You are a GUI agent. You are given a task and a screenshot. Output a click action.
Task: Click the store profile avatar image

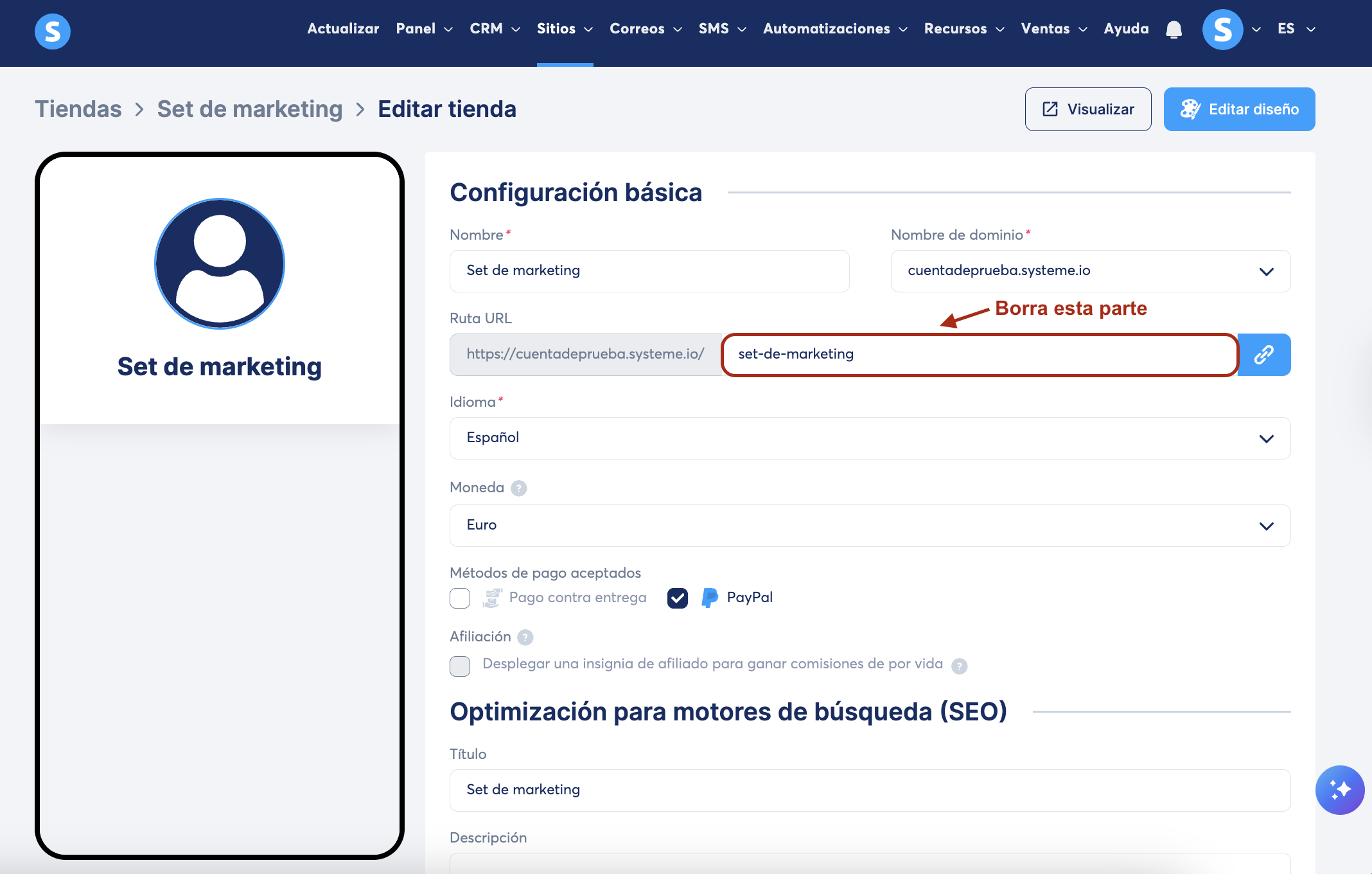click(220, 263)
